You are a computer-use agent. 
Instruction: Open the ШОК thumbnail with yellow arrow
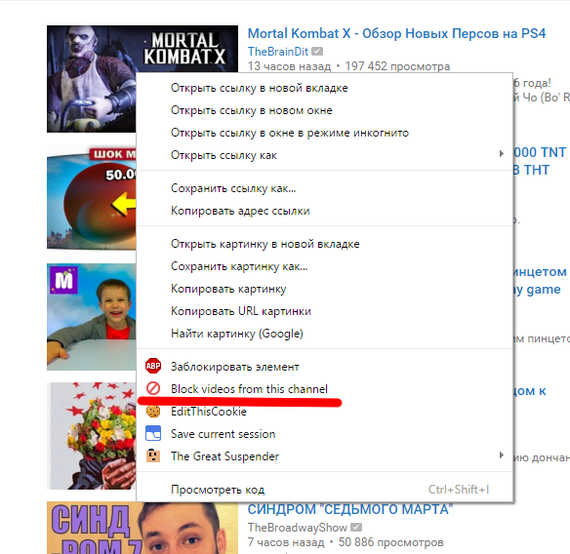click(x=92, y=197)
